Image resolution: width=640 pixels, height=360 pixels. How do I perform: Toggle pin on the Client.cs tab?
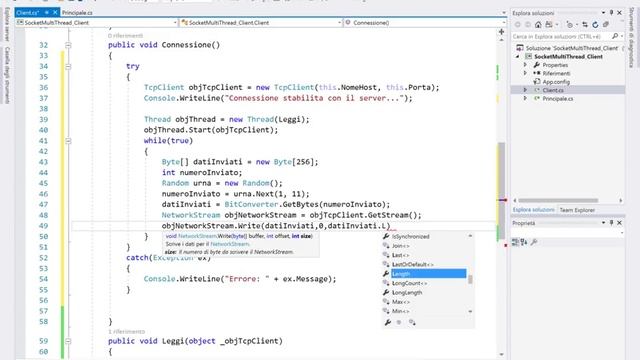(x=47, y=13)
